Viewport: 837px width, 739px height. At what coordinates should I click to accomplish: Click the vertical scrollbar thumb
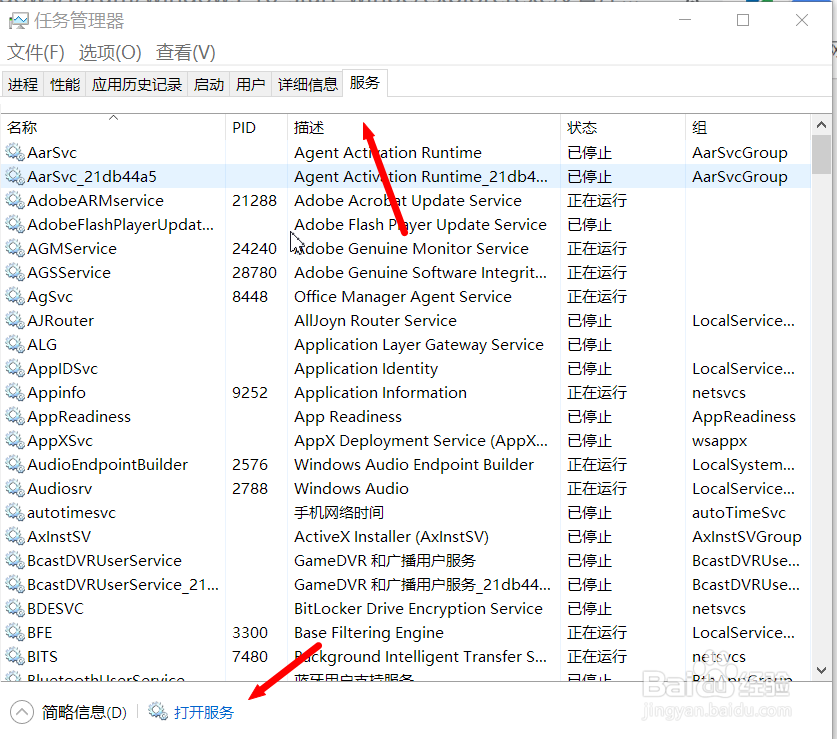click(821, 154)
